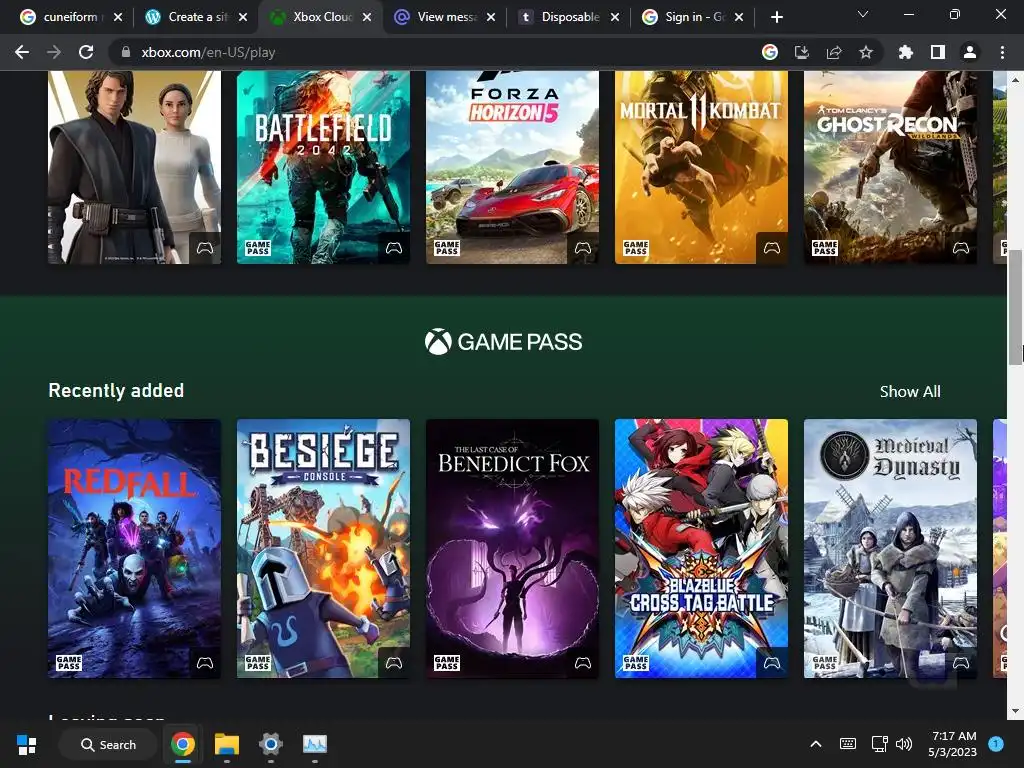
Task: Open clock showing 7:17 AM
Action: coord(953,744)
